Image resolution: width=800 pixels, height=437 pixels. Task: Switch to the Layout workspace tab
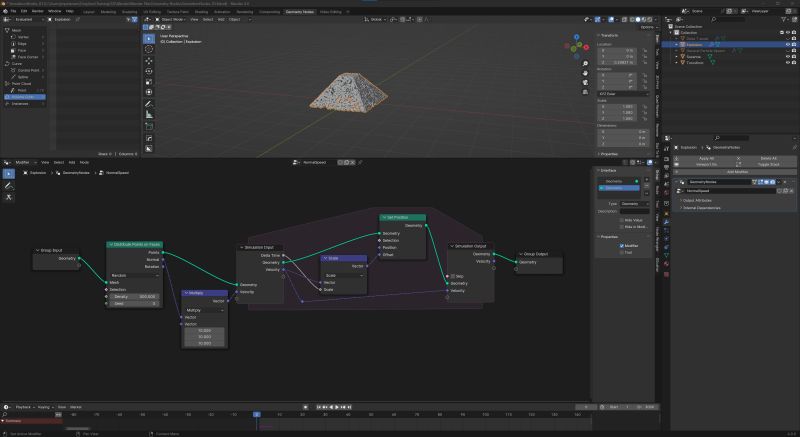pyautogui.click(x=89, y=12)
